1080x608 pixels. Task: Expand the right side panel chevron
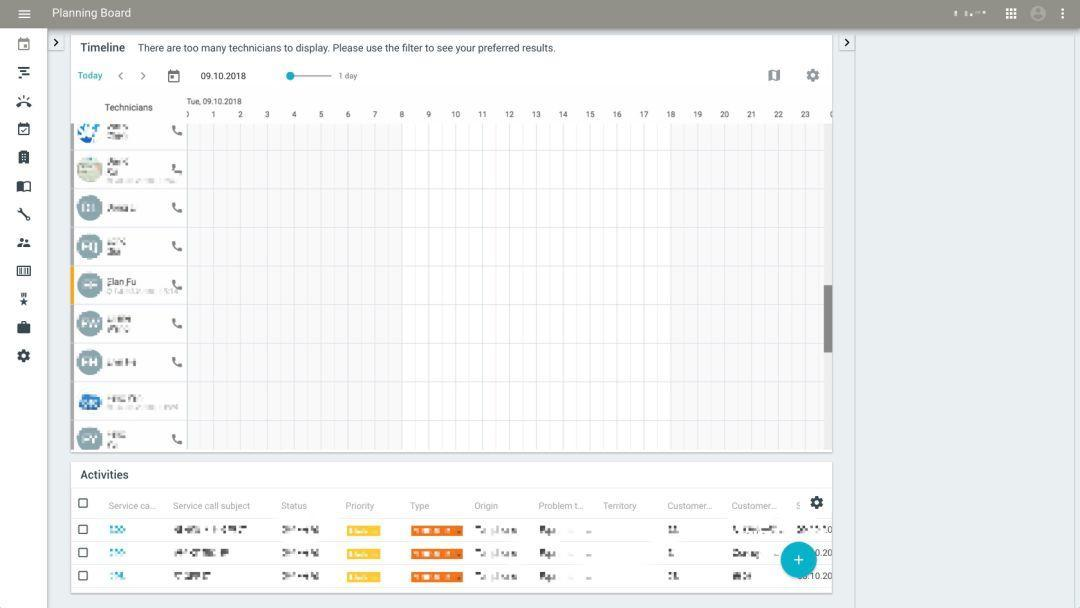point(847,43)
